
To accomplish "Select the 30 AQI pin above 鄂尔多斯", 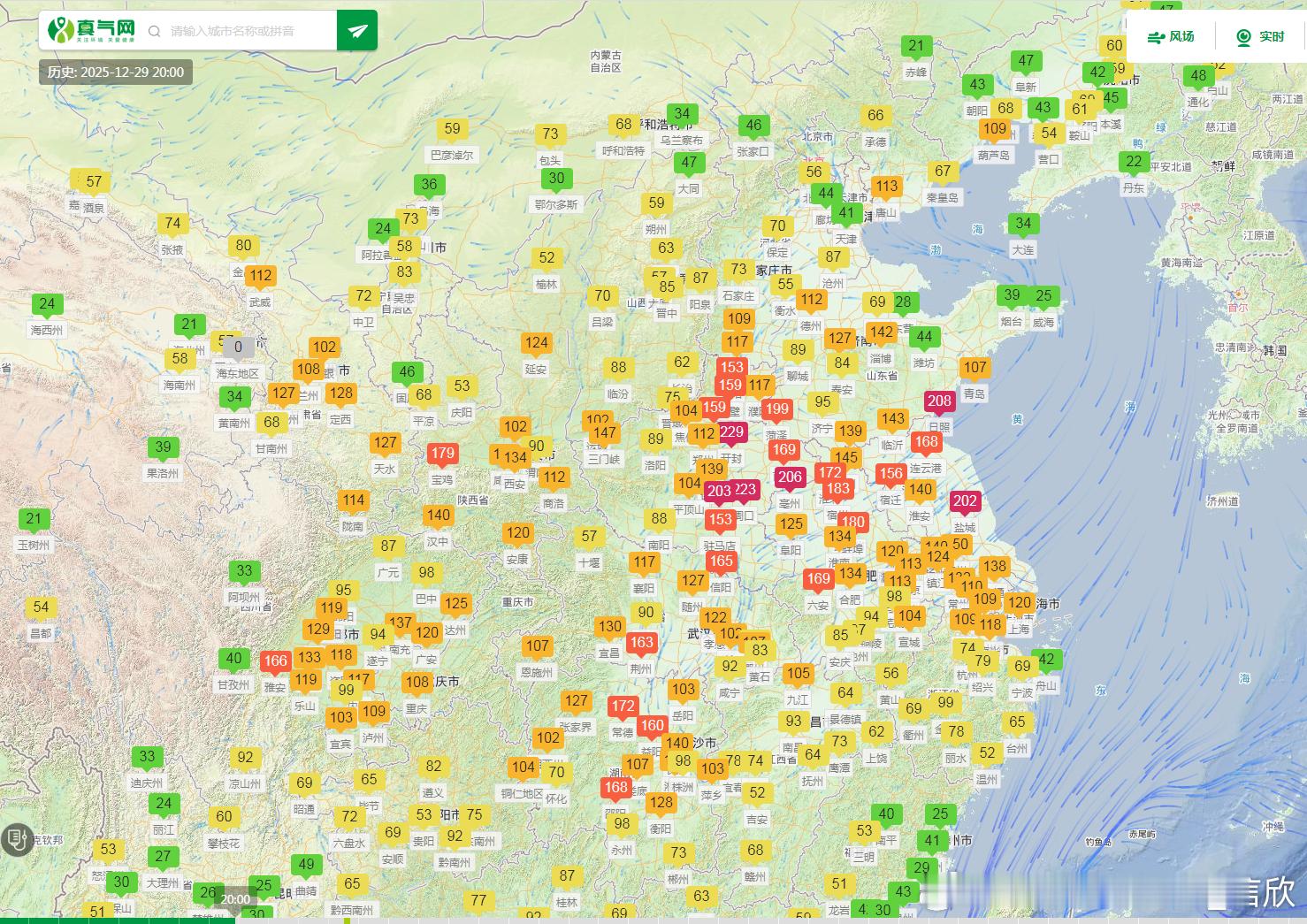I will (556, 179).
